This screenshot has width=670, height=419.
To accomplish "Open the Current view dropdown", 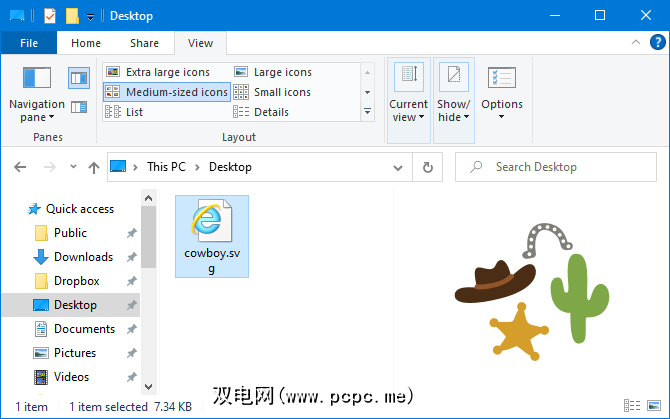I will coord(408,100).
